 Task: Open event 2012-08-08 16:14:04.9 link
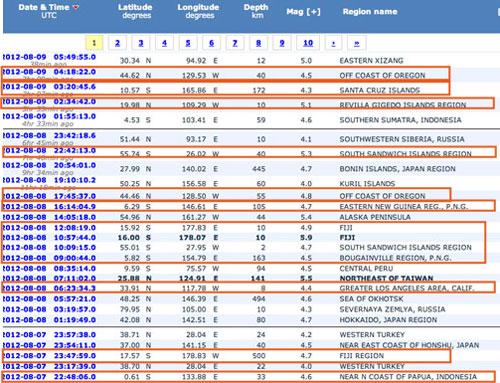(x=49, y=207)
